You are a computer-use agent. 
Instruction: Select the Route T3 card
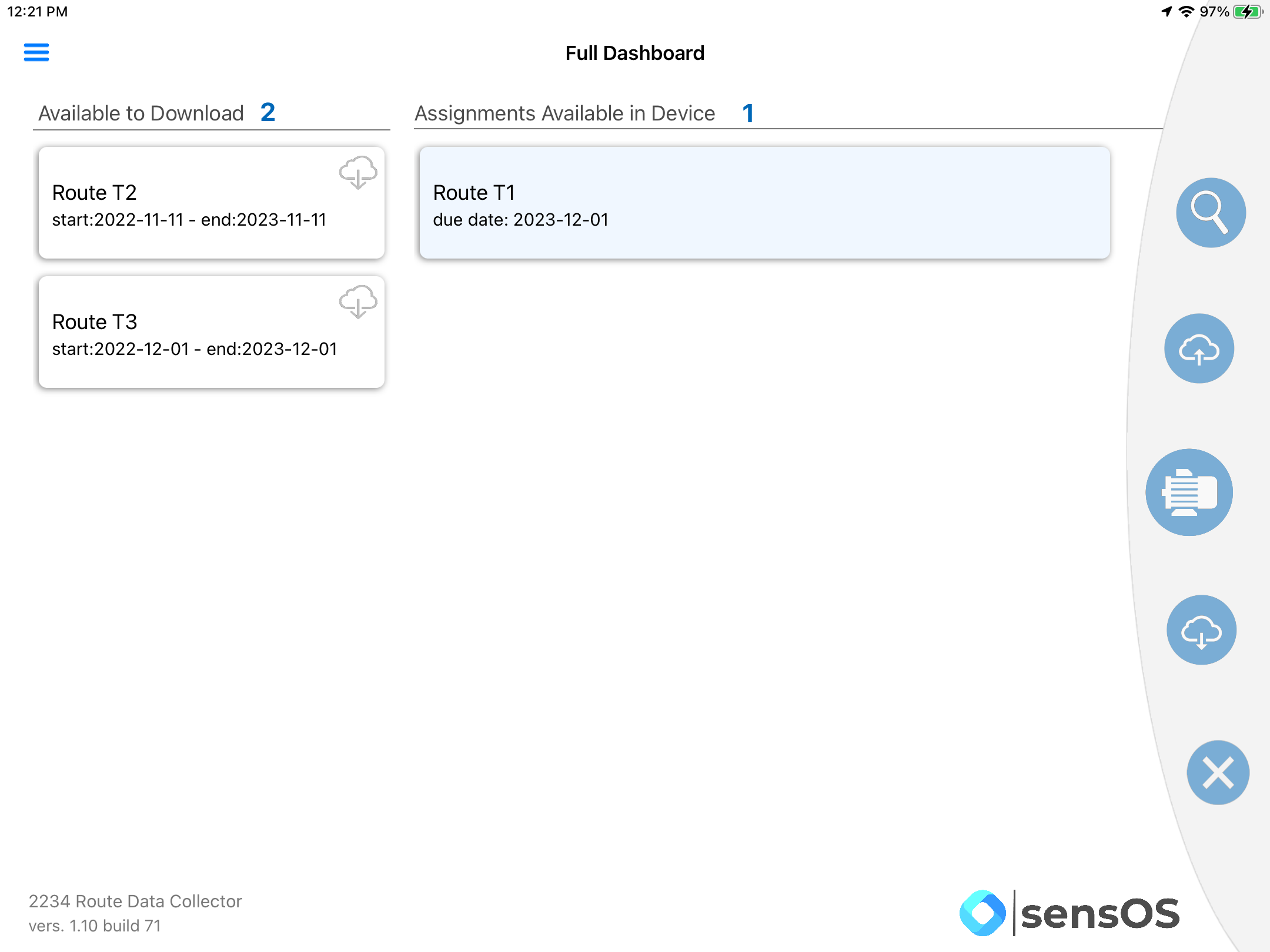coord(212,332)
